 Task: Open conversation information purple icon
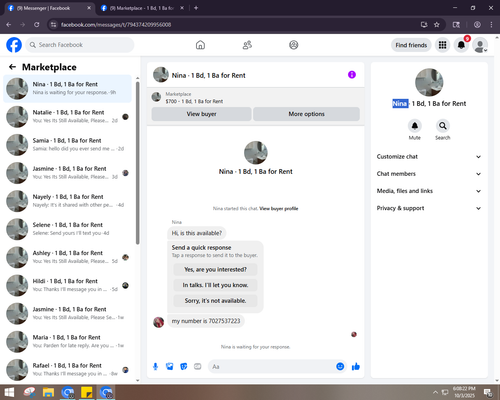[x=352, y=75]
